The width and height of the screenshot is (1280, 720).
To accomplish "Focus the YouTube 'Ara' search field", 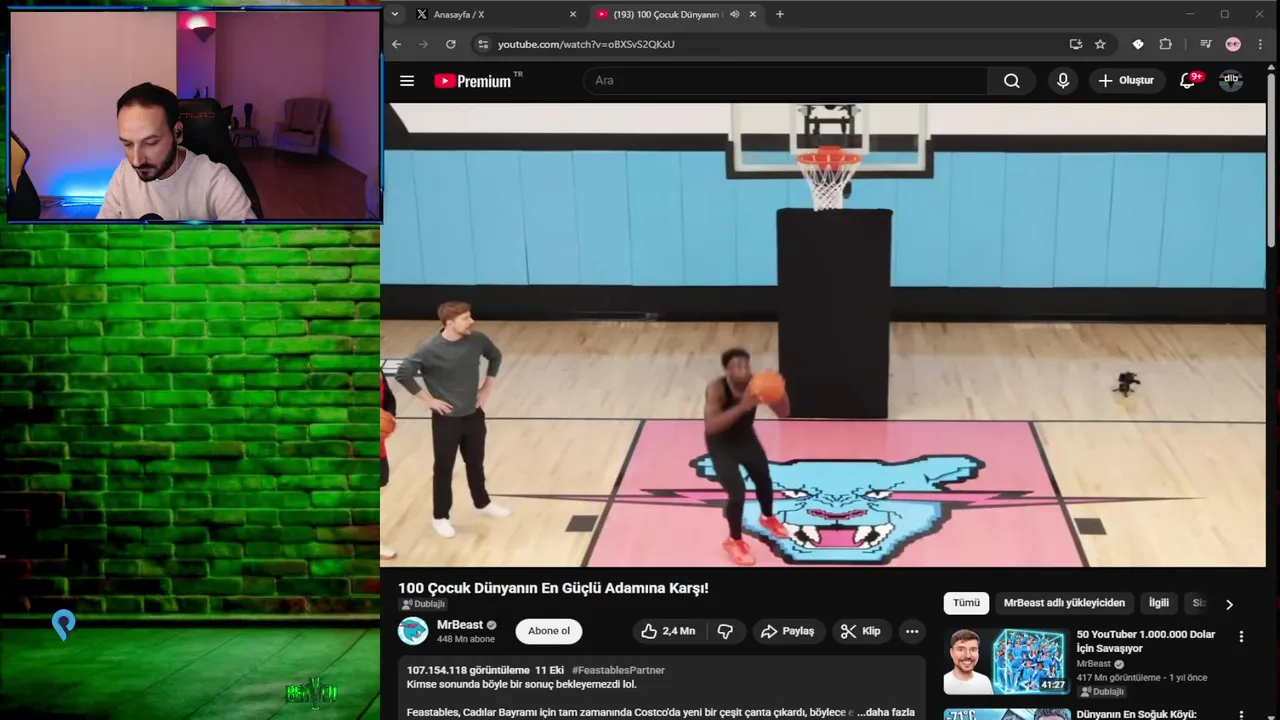I will coord(785,81).
